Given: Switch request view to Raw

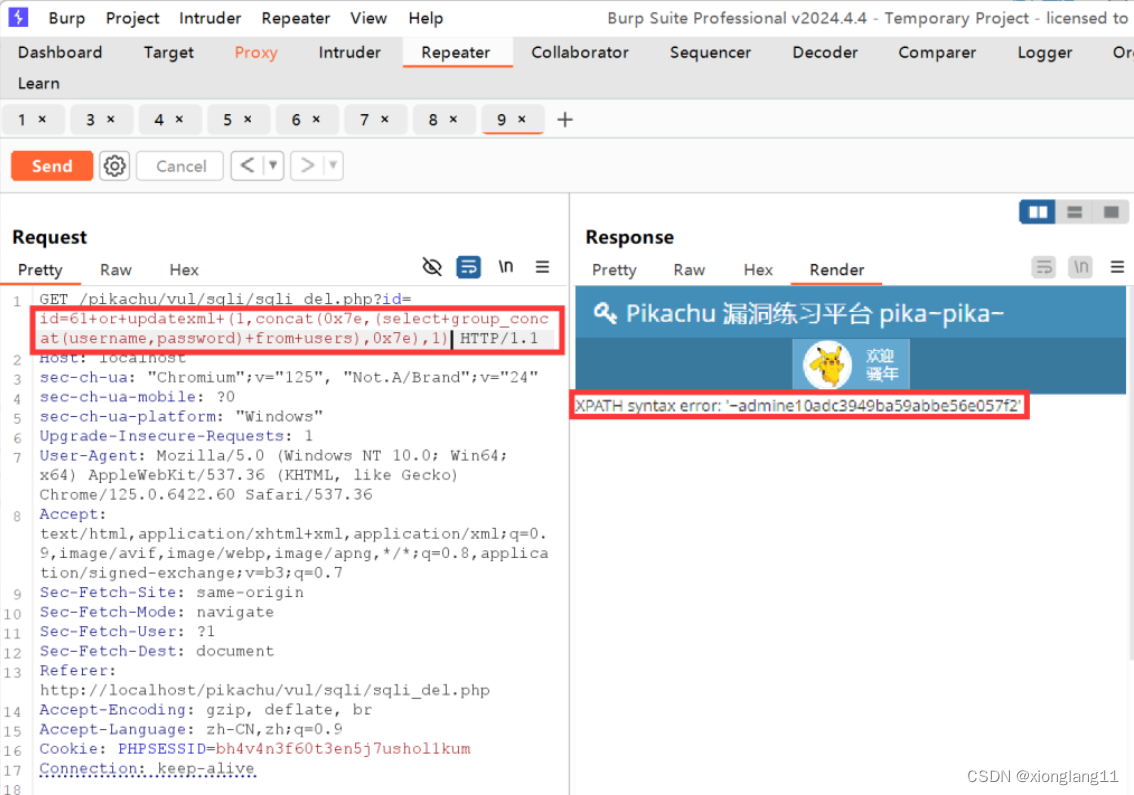Looking at the screenshot, I should pyautogui.click(x=116, y=270).
